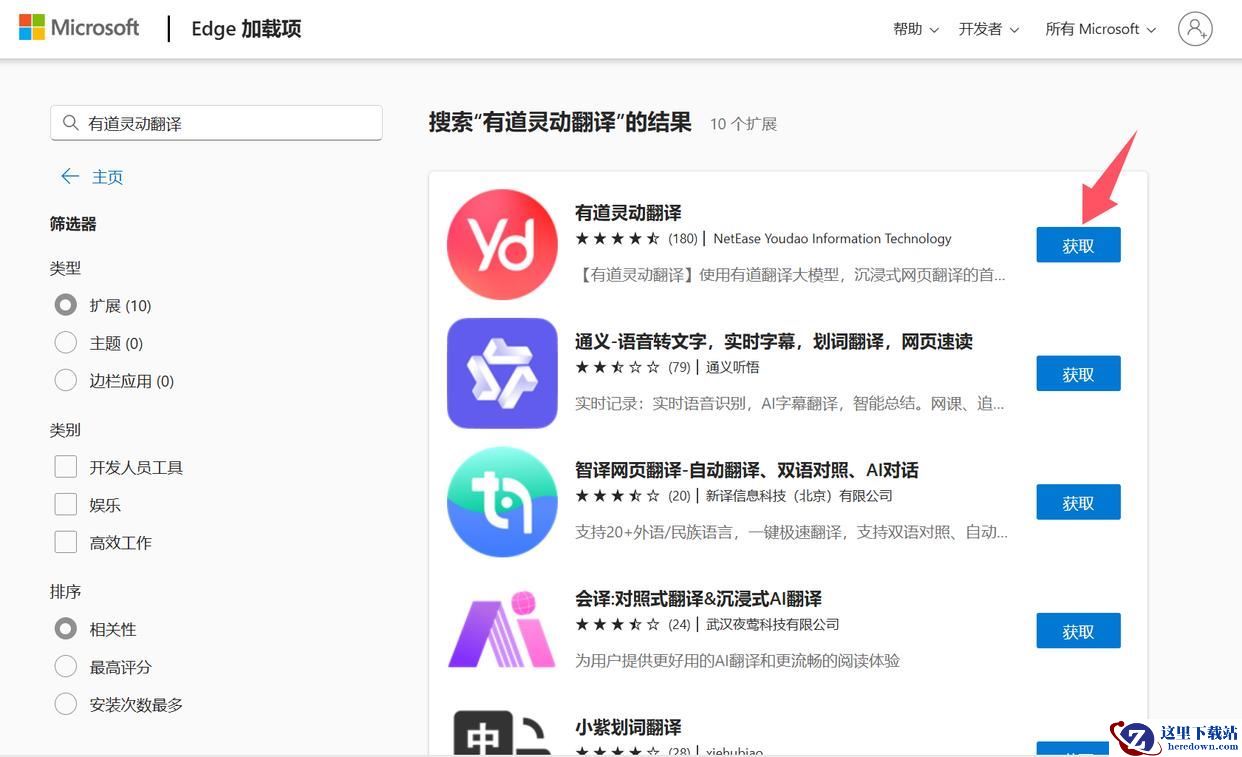This screenshot has width=1242, height=757.
Task: Go back to 主页
Action: pos(107,177)
